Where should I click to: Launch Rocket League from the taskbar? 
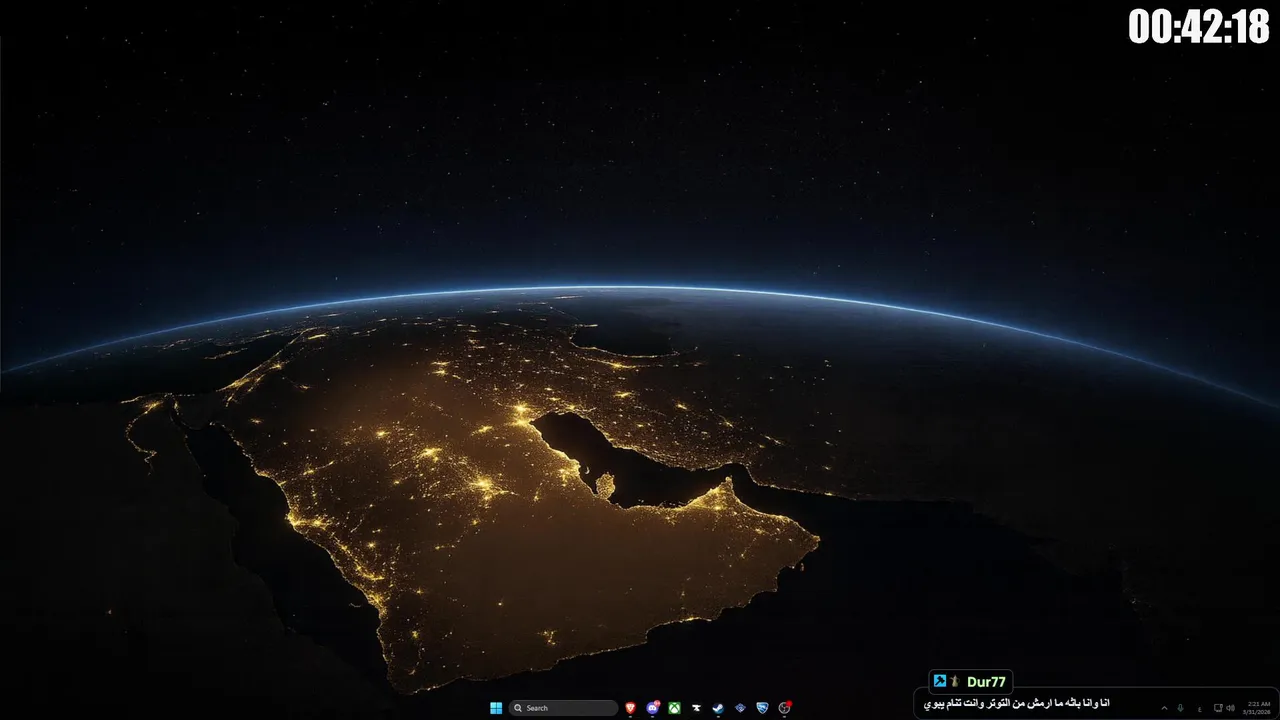click(762, 708)
